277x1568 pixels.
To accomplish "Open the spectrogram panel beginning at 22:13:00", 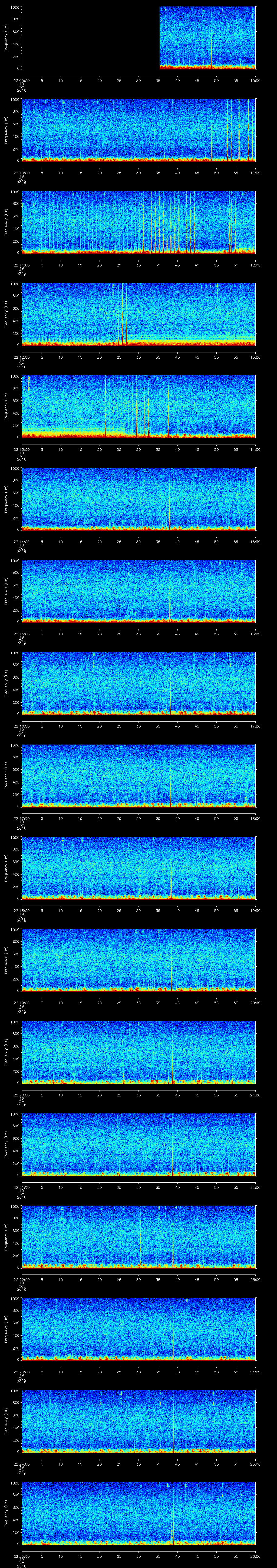I will coord(139,407).
